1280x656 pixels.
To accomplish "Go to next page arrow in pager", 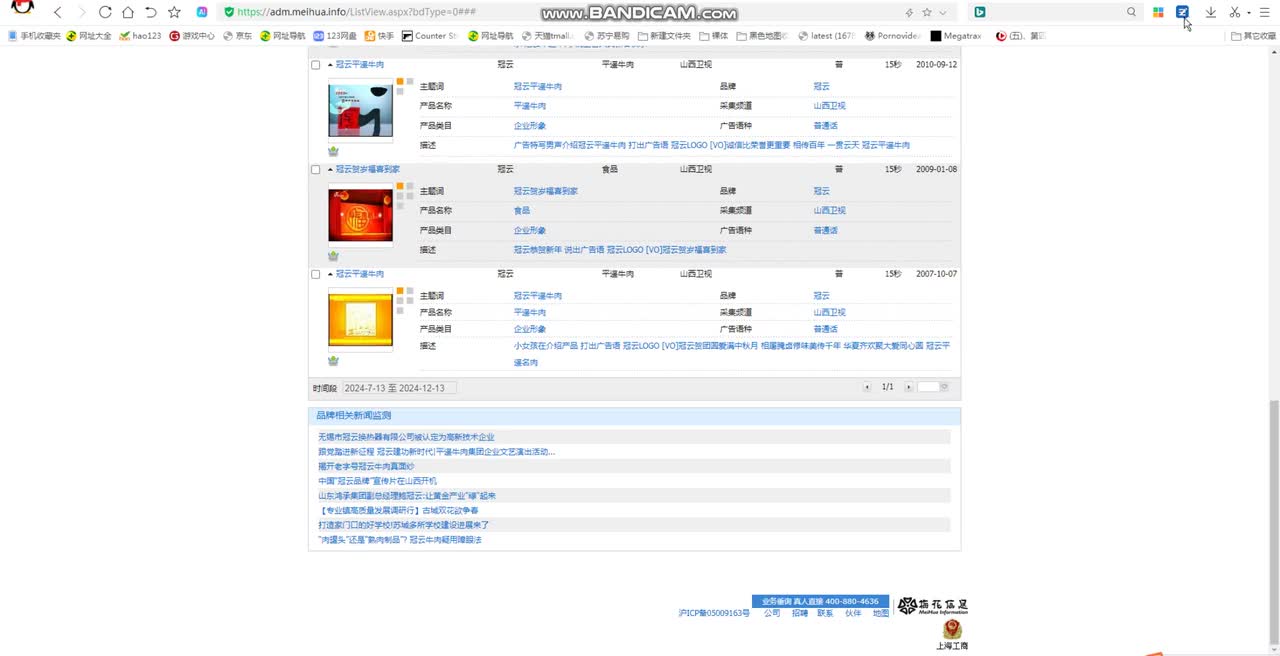I will pos(908,387).
